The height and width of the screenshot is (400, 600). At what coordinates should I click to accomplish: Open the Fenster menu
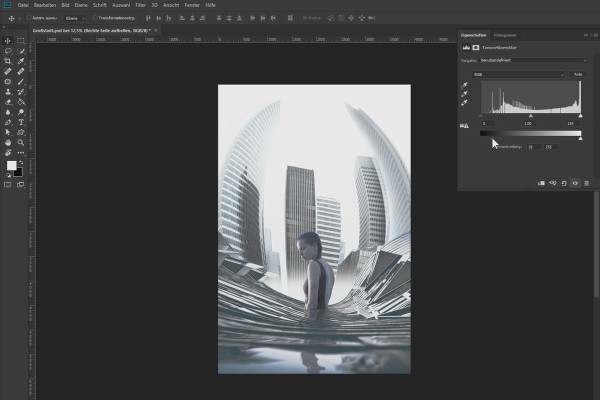point(192,5)
